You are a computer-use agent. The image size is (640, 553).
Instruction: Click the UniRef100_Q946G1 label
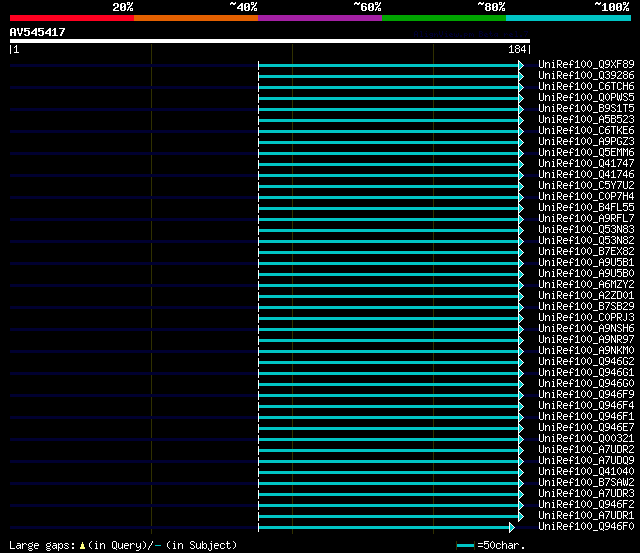(x=586, y=373)
